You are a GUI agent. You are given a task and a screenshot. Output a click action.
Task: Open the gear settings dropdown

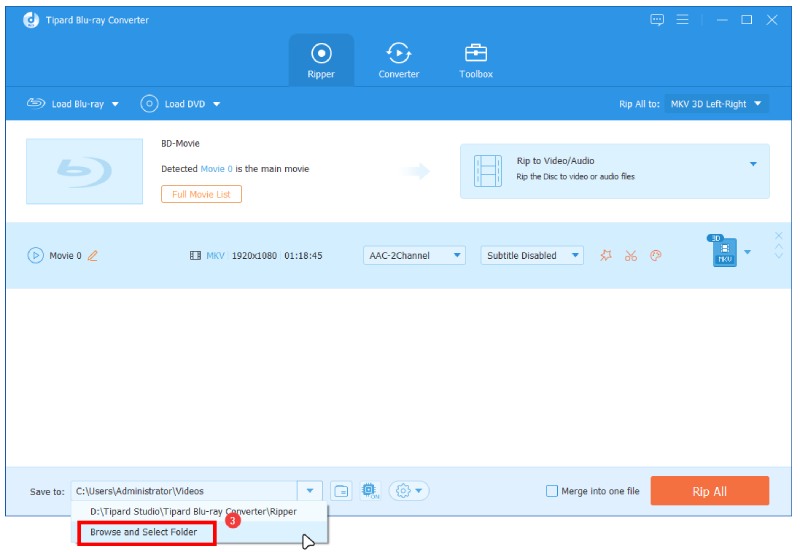coord(409,491)
